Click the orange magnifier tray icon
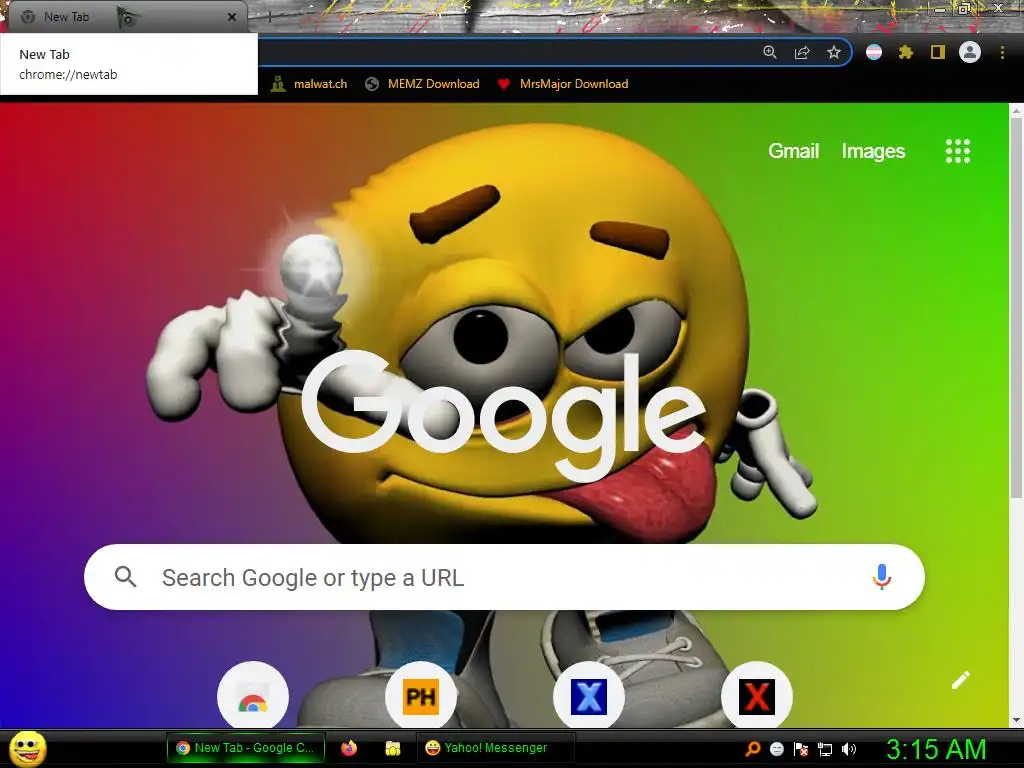 (752, 749)
